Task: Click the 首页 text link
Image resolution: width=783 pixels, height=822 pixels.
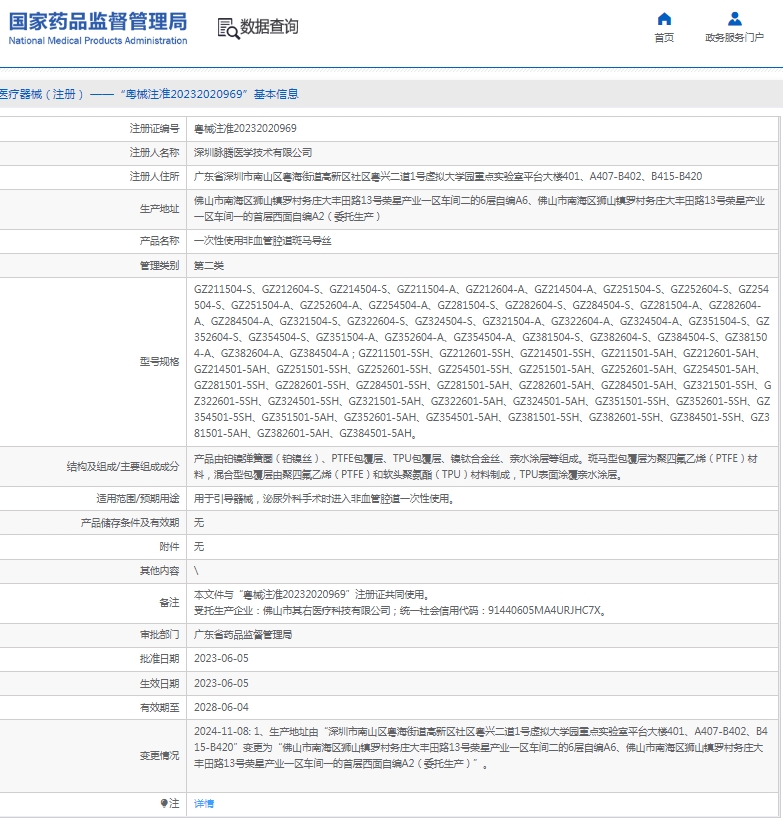Action: [x=664, y=38]
